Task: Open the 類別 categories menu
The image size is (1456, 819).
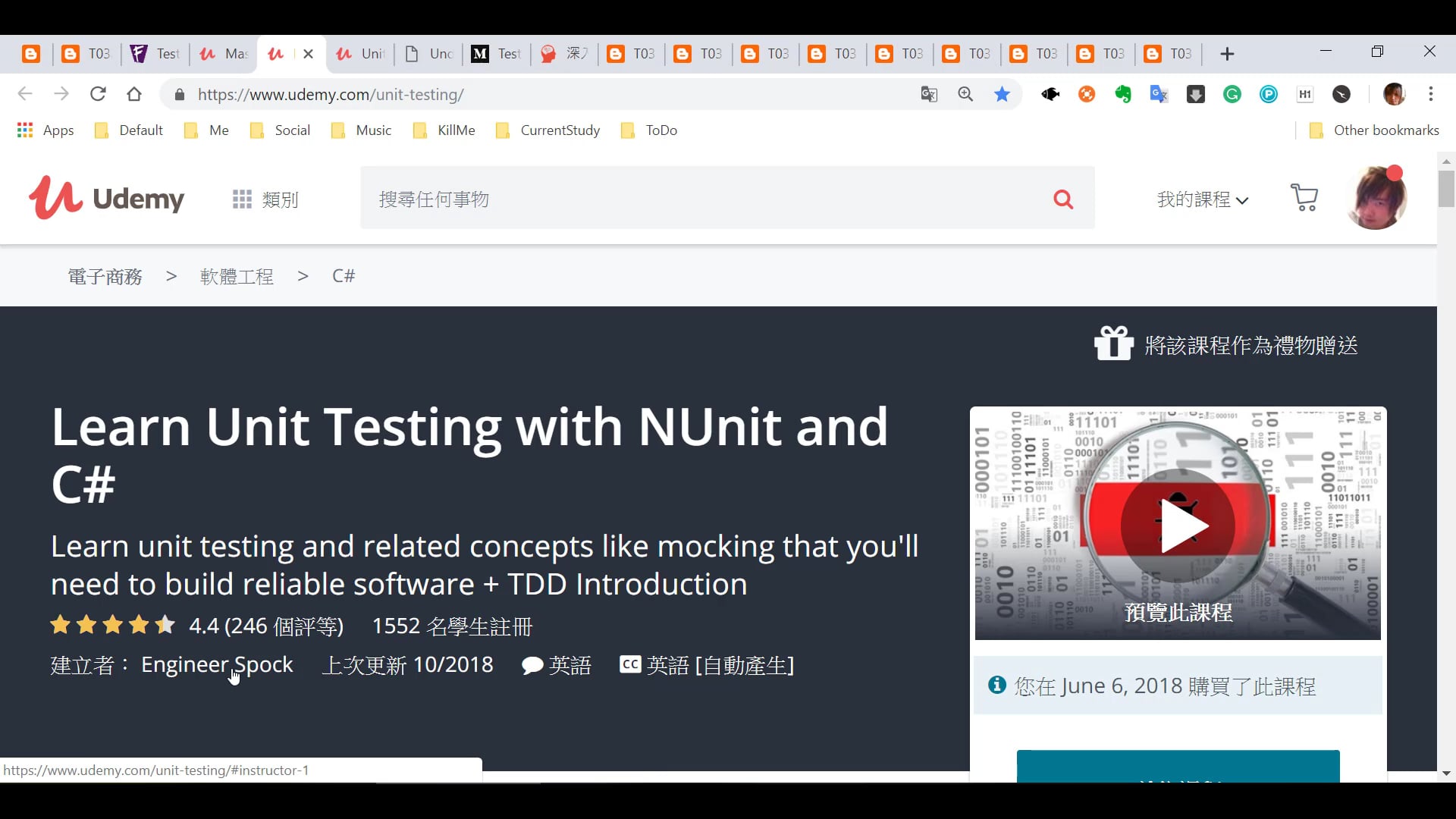Action: click(265, 199)
